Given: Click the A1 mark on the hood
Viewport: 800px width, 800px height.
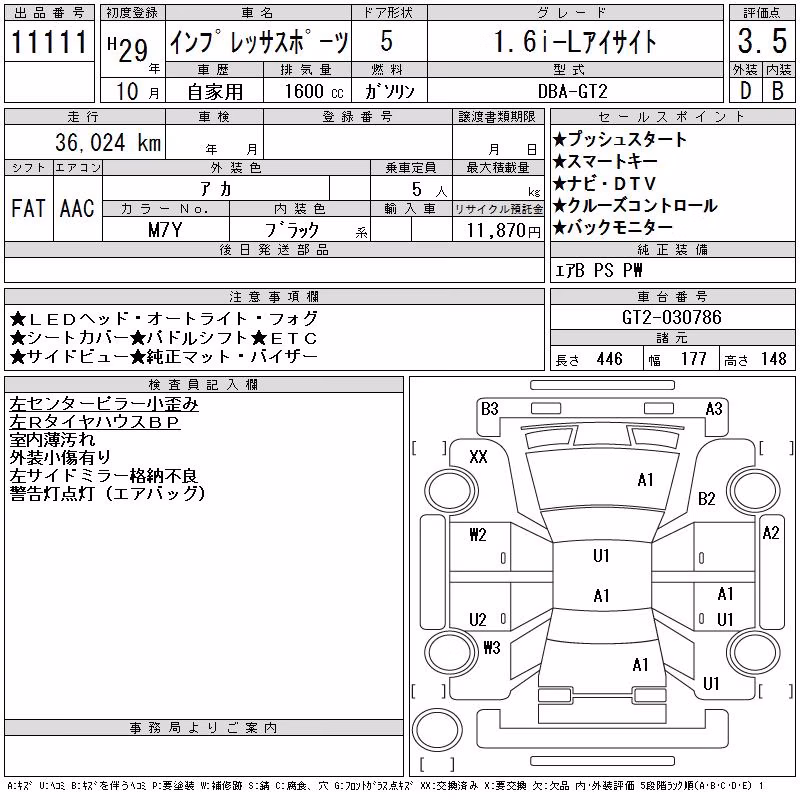Looking at the screenshot, I should coord(645,480).
